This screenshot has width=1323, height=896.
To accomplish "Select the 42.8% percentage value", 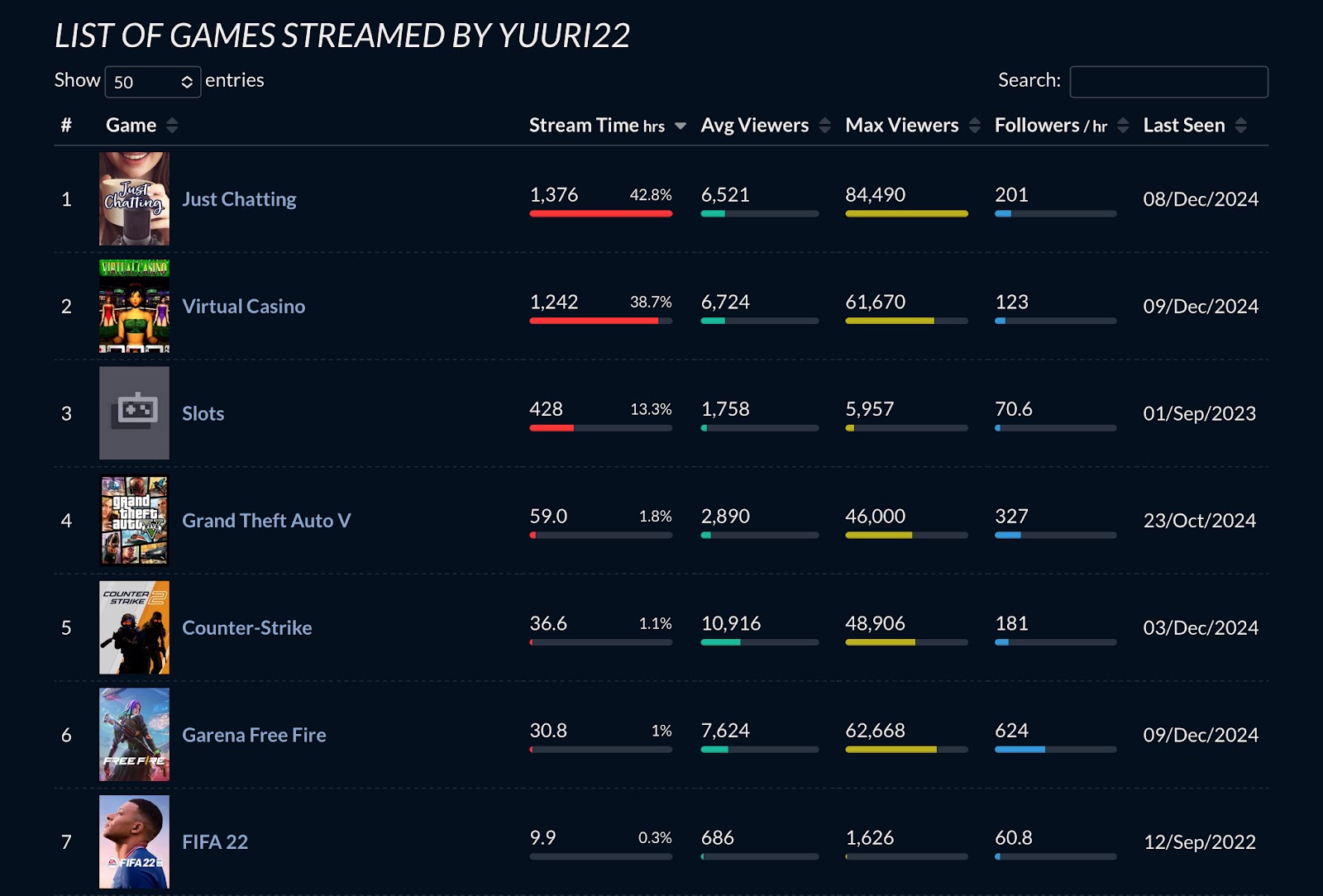I will coord(651,195).
